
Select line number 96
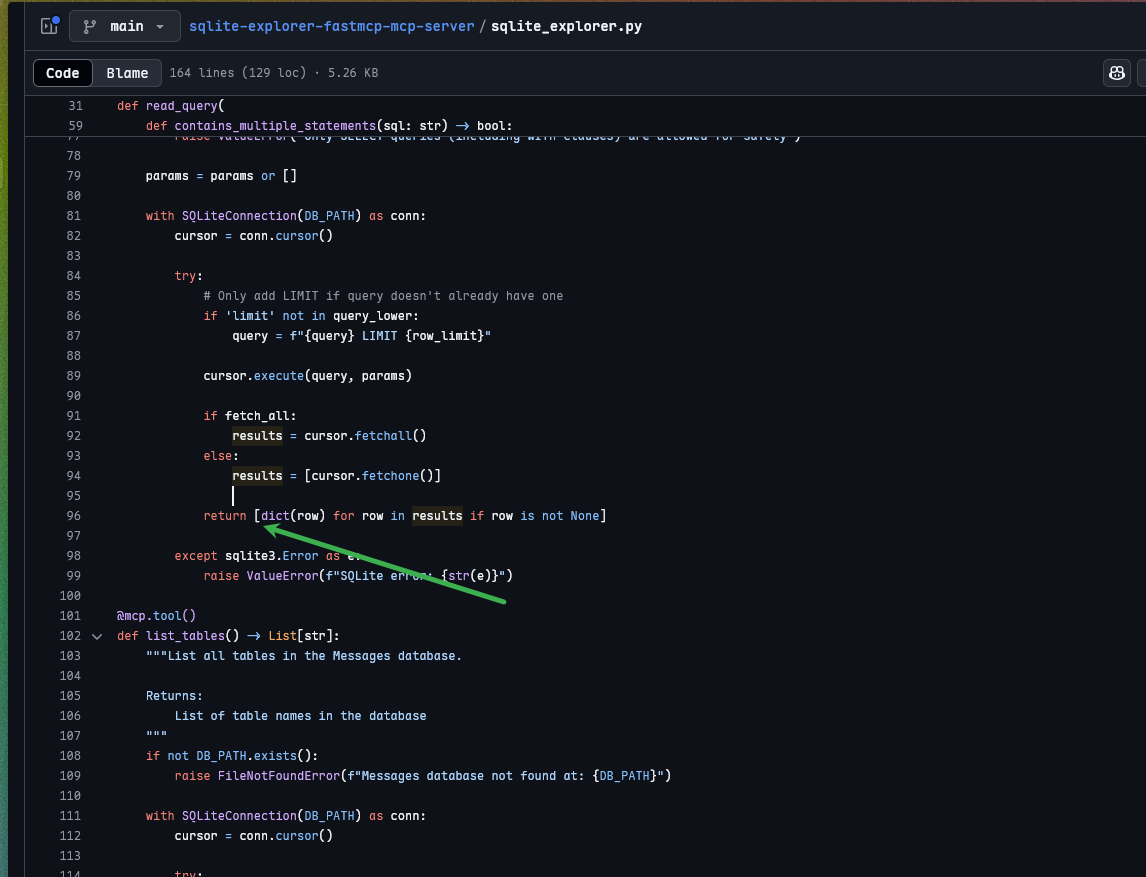(73, 516)
